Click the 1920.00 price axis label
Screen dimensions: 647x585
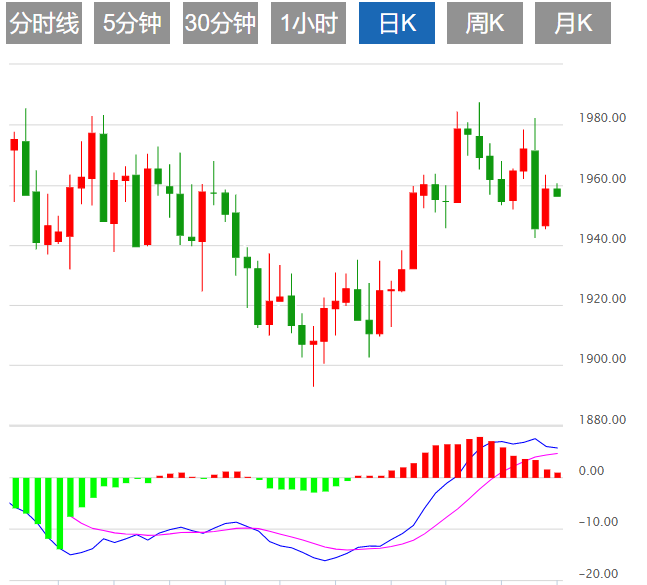[602, 299]
